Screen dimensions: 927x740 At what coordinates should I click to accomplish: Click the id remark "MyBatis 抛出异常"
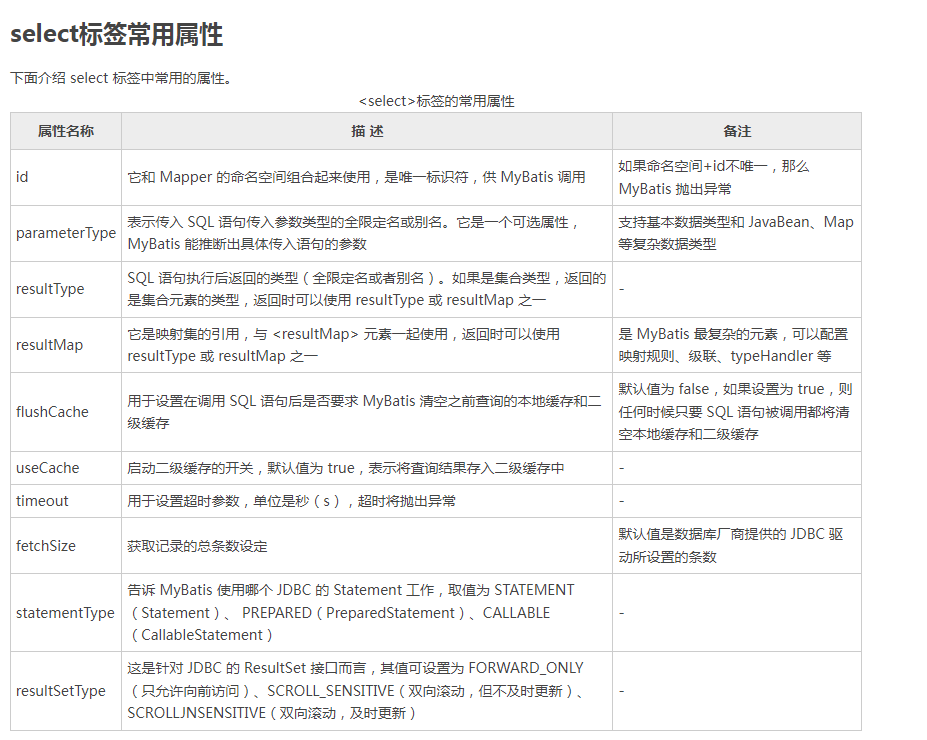(x=675, y=189)
